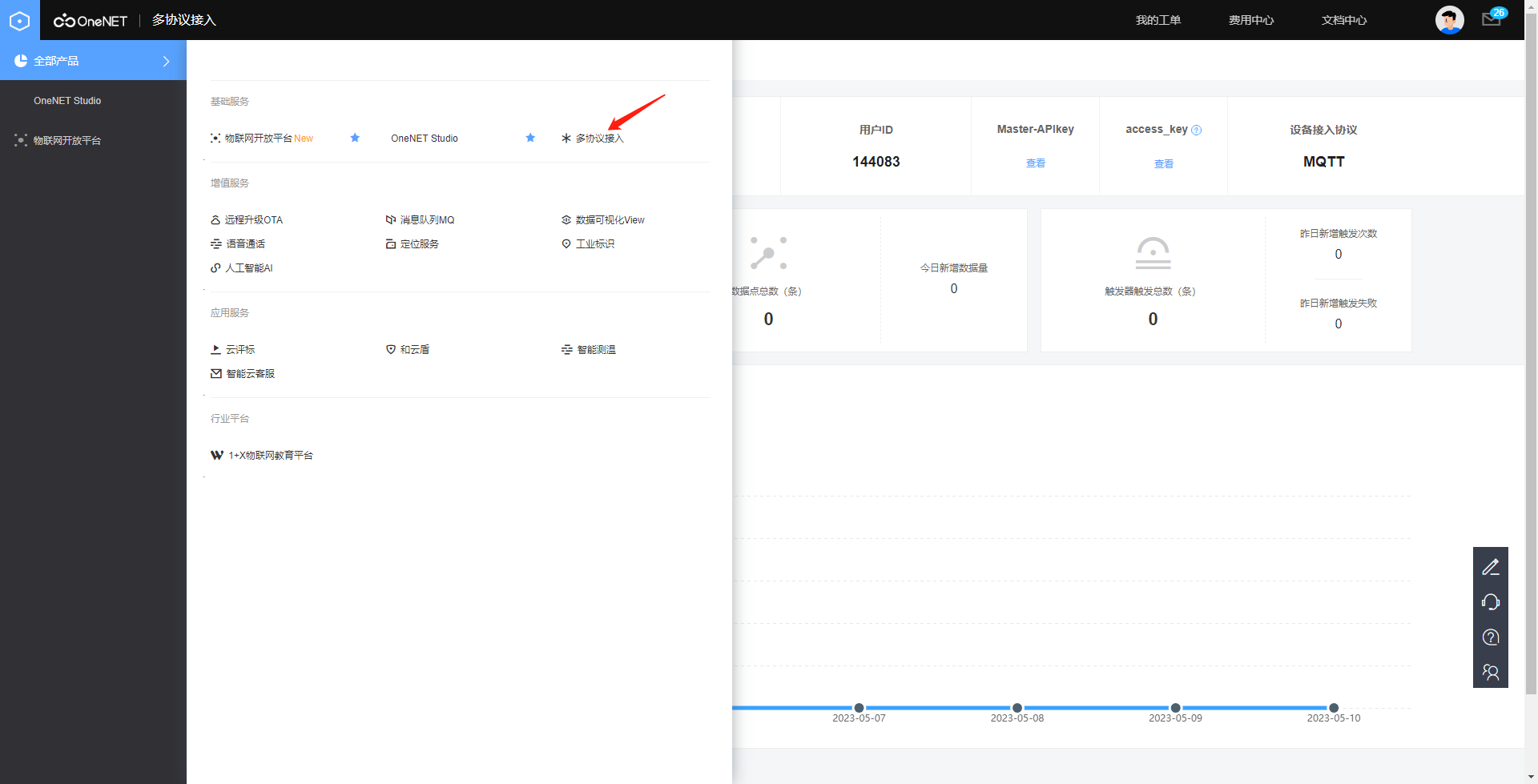Viewport: 1538px width, 784px height.
Task: Open 费用中心 in the top bar
Action: click(x=1251, y=20)
